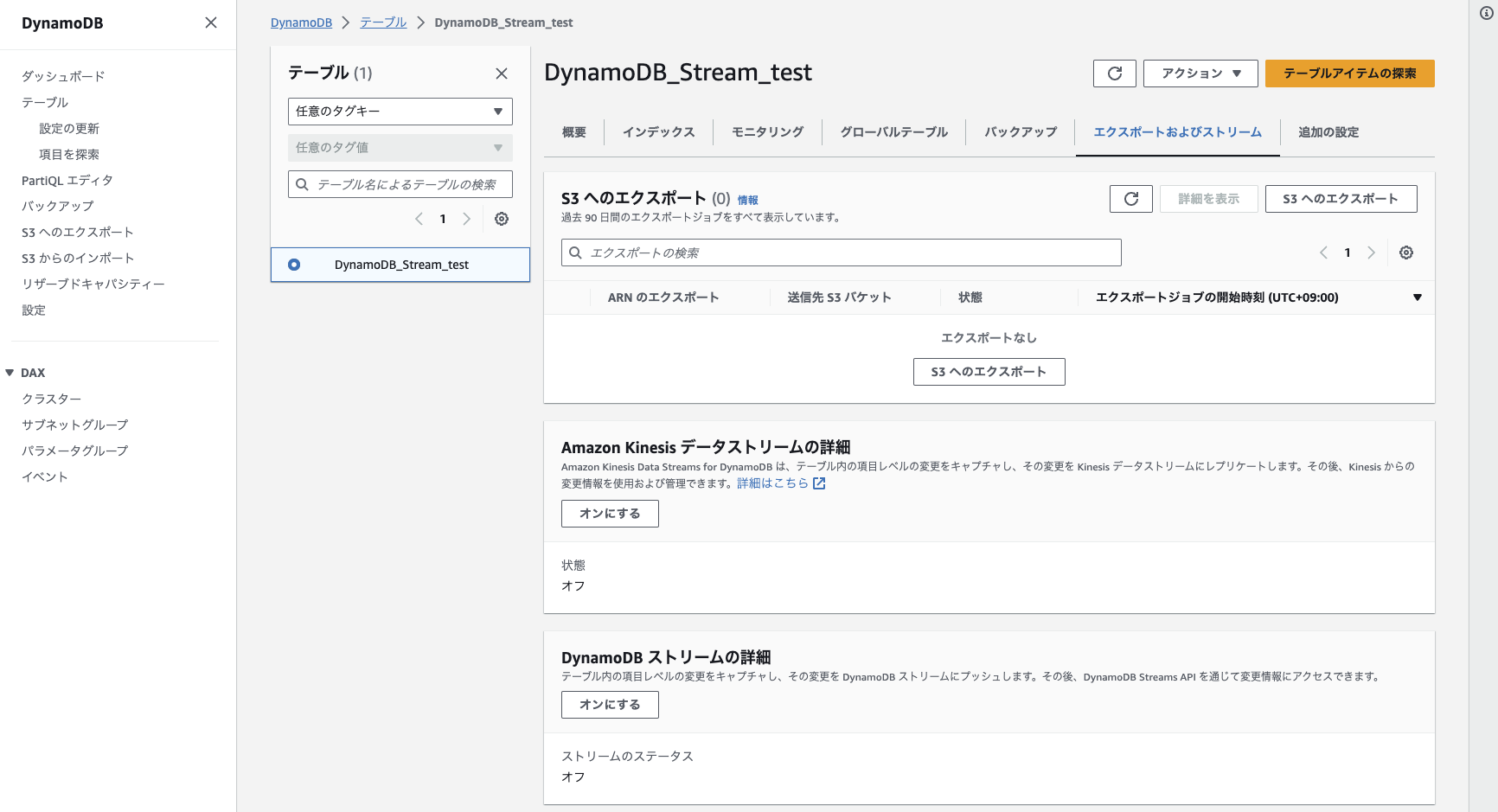Click inside the エクスポートの検索 search field
Image resolution: width=1498 pixels, height=812 pixels.
tap(841, 252)
